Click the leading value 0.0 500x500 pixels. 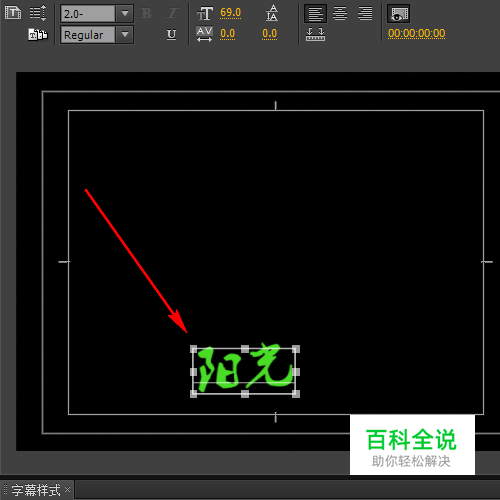[x=269, y=34]
